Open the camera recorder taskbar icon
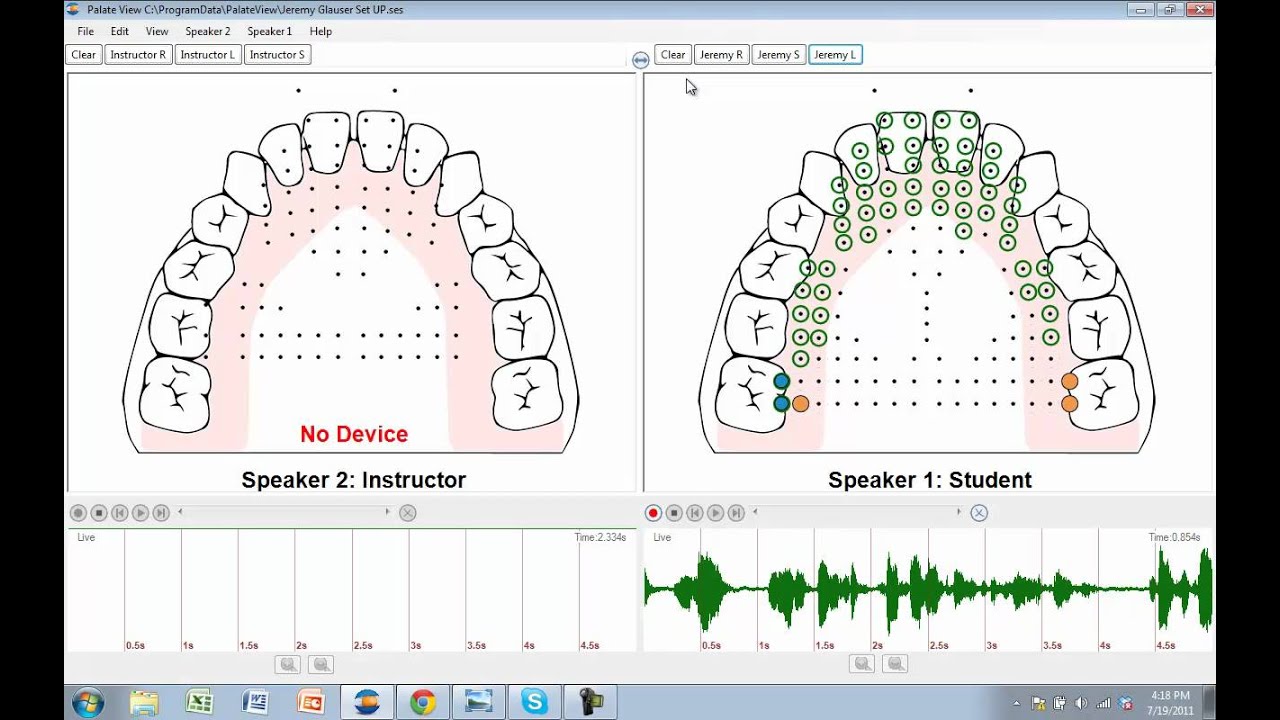1280x720 pixels. coord(590,703)
